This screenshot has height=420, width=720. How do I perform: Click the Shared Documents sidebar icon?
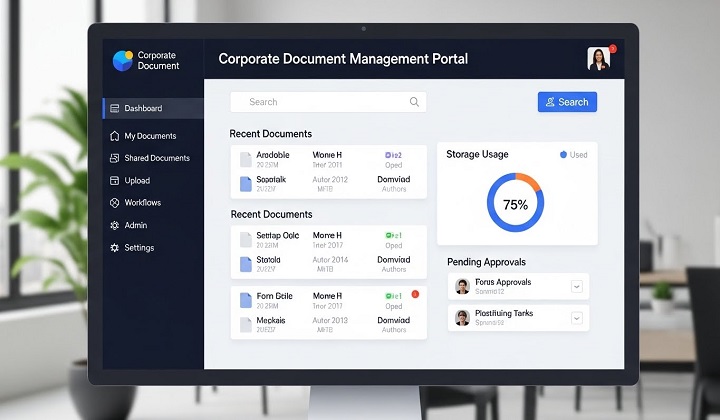pos(114,158)
